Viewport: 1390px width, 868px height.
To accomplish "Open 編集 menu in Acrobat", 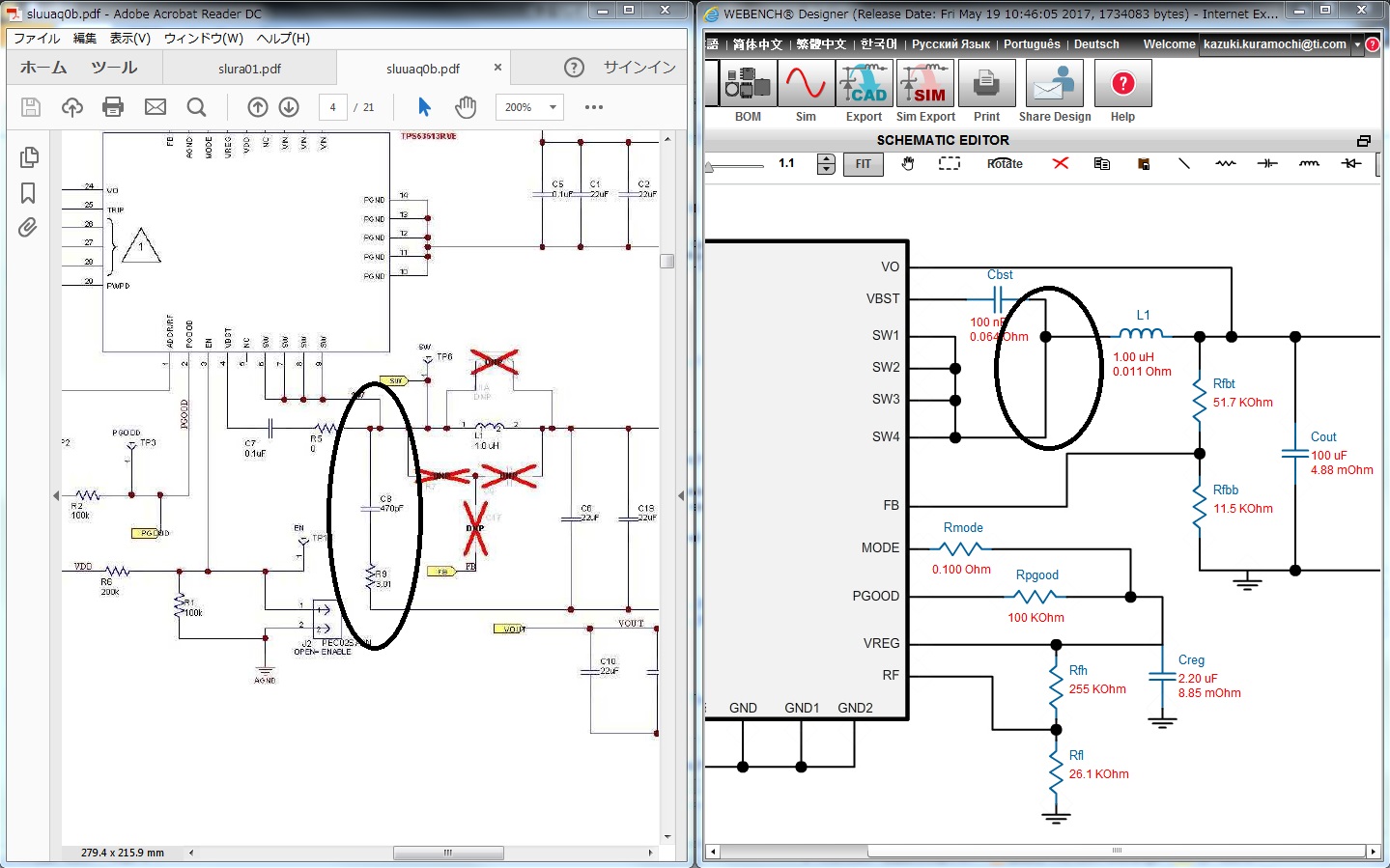I will click(85, 39).
